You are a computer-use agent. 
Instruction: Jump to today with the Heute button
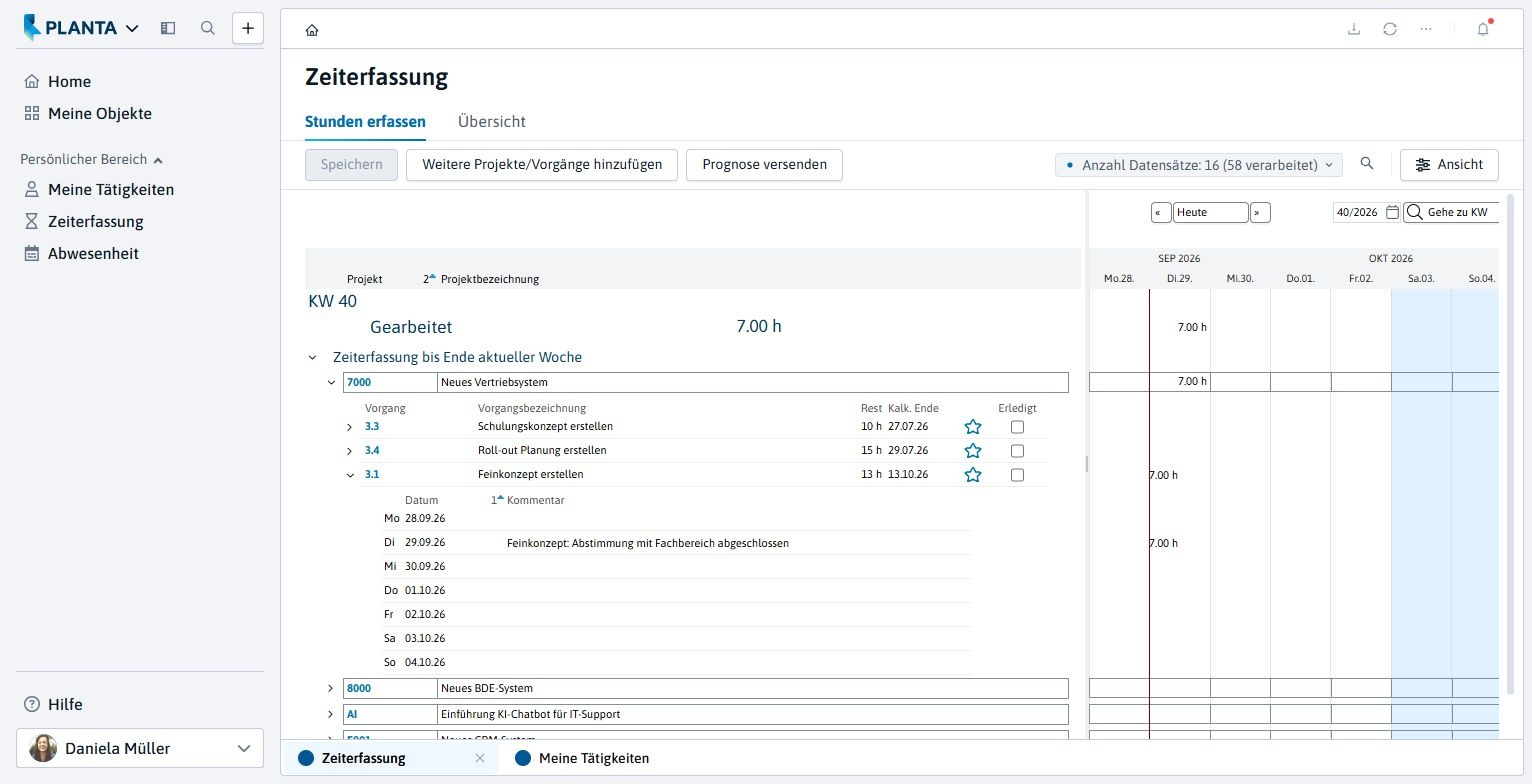coord(1211,212)
